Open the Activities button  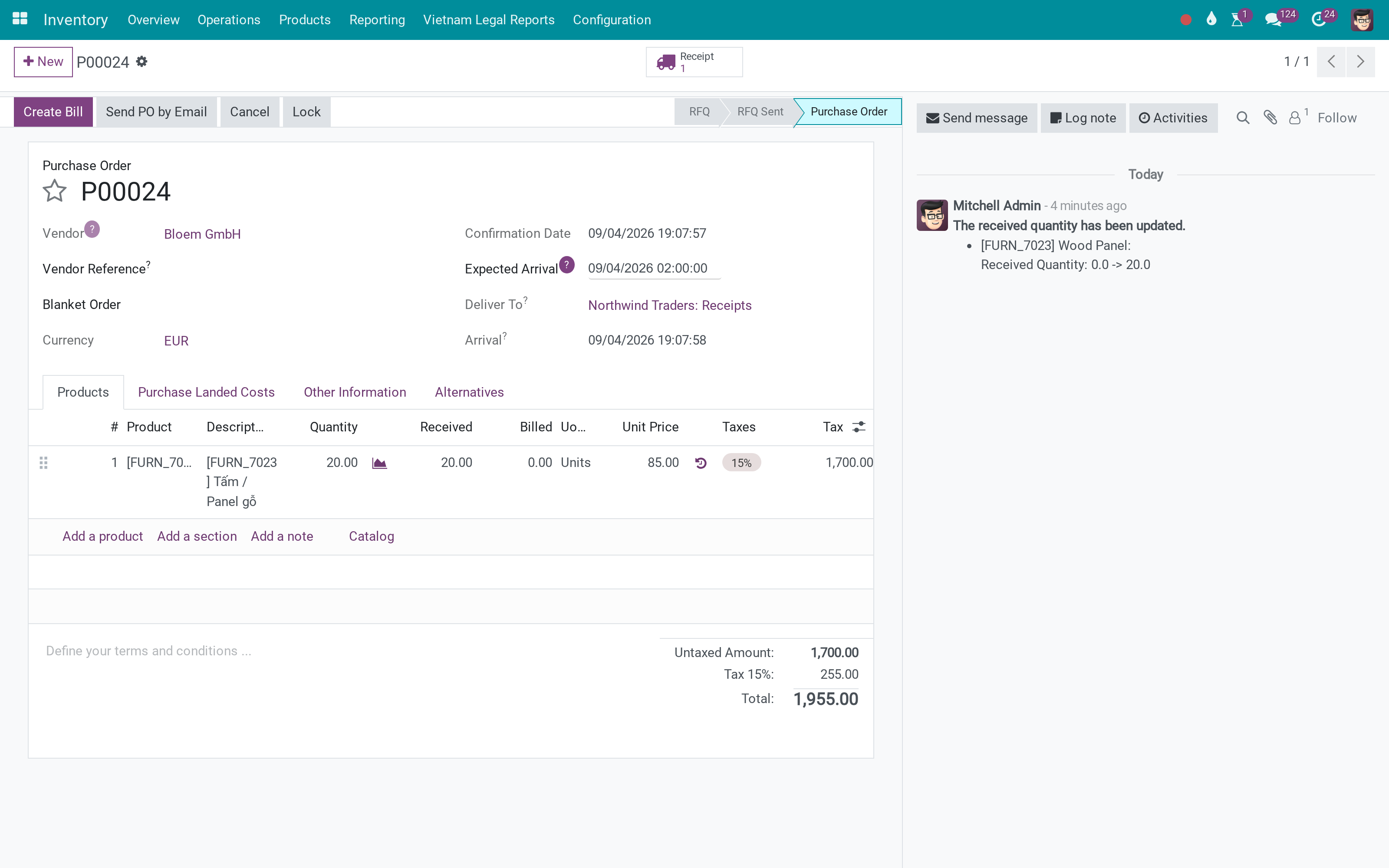(x=1173, y=118)
